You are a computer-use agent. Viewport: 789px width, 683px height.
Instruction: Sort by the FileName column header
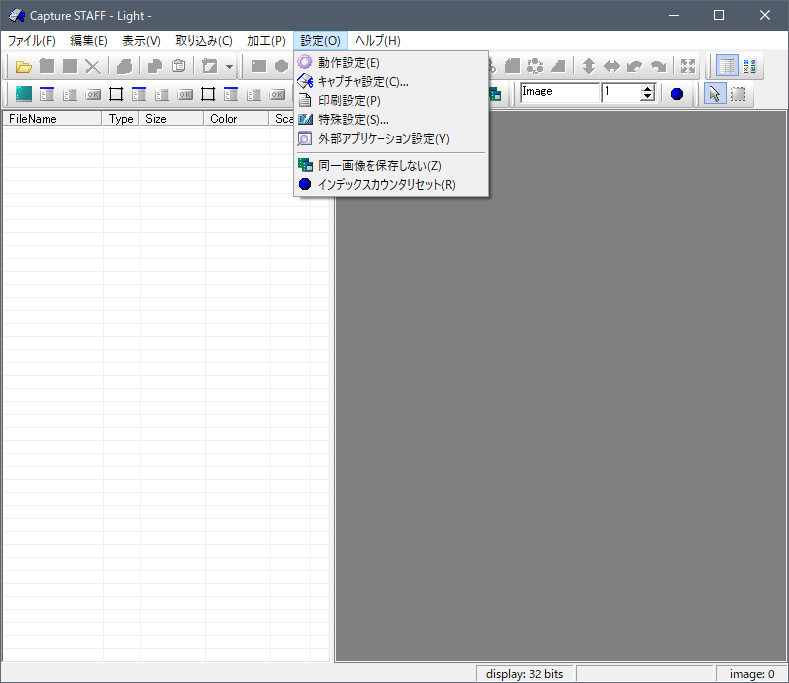[52, 119]
